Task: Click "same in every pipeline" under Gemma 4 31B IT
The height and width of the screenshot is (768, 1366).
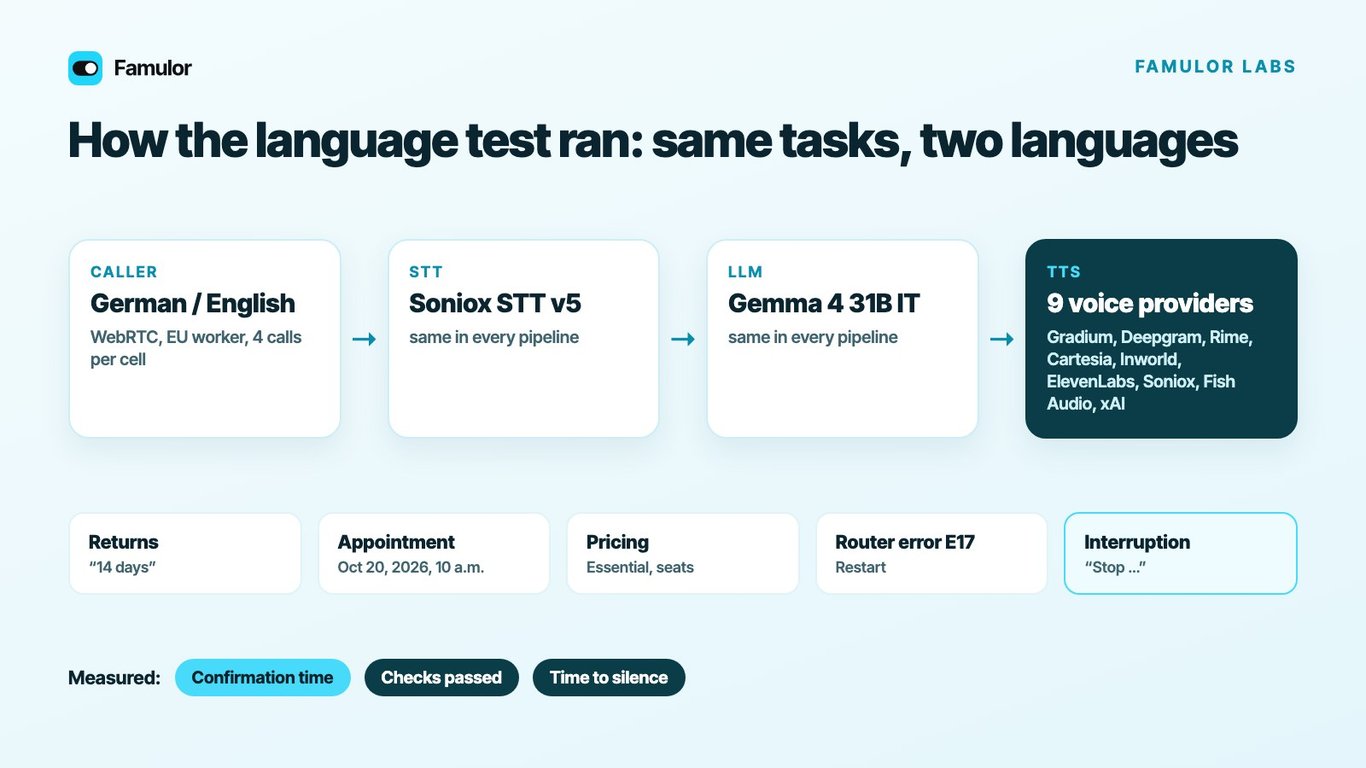Action: point(813,337)
